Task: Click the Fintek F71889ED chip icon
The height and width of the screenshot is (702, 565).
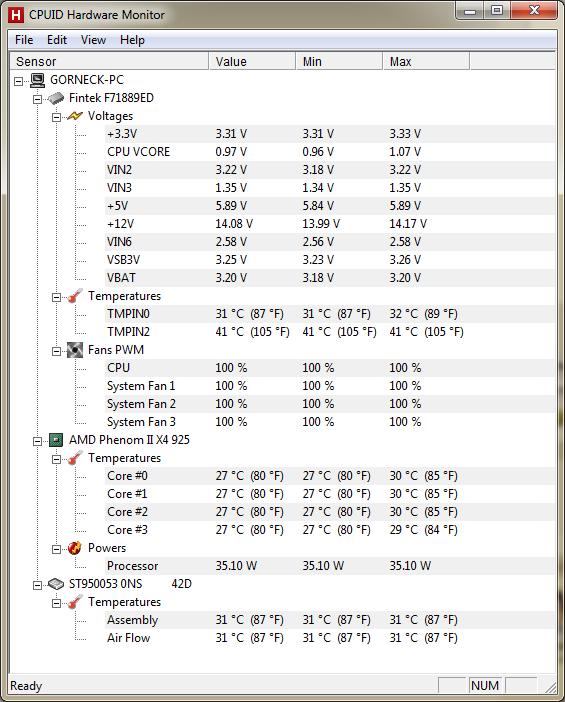Action: (56, 98)
